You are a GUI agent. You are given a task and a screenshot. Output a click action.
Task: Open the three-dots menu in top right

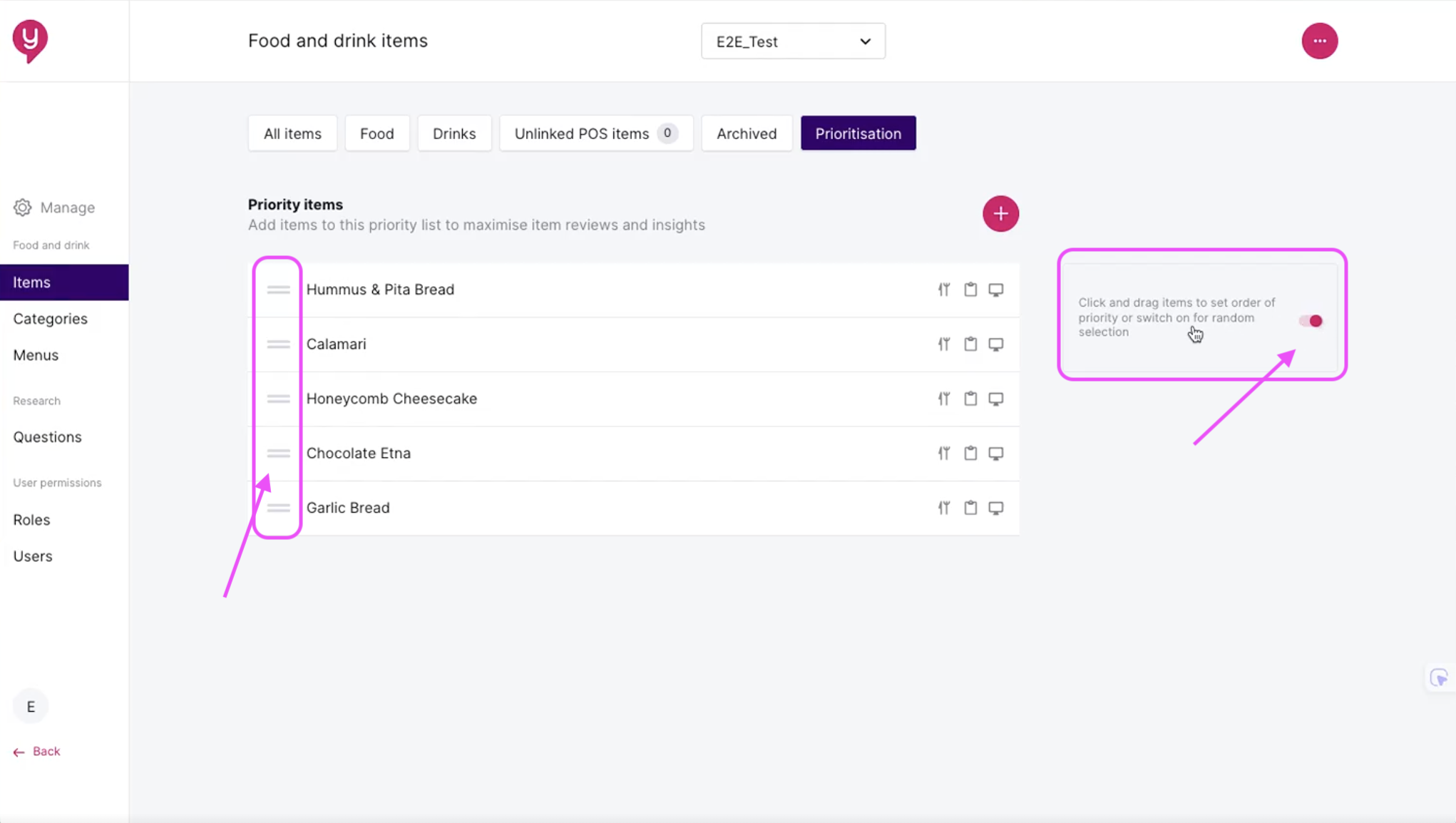tap(1319, 41)
